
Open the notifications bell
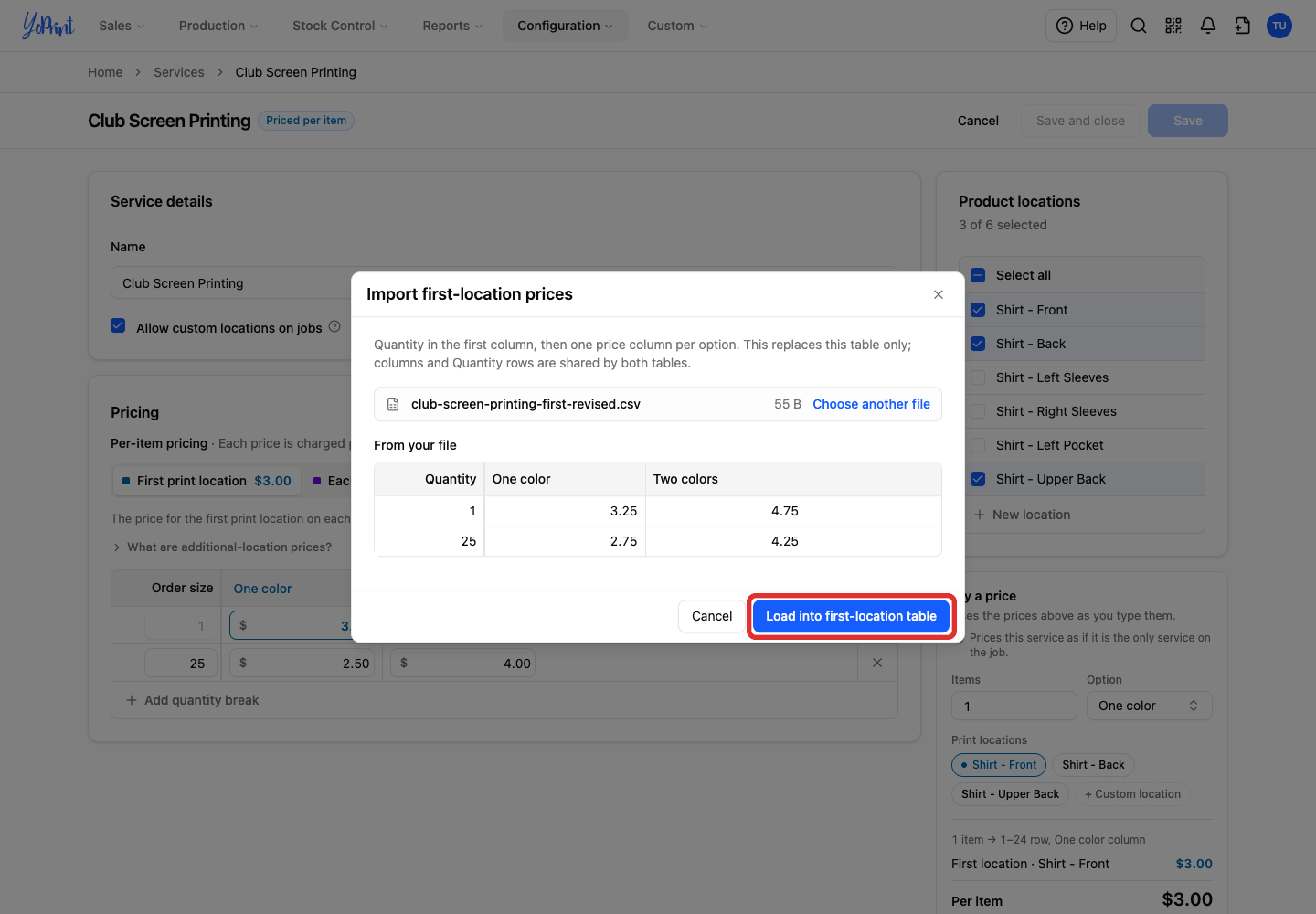pos(1208,26)
